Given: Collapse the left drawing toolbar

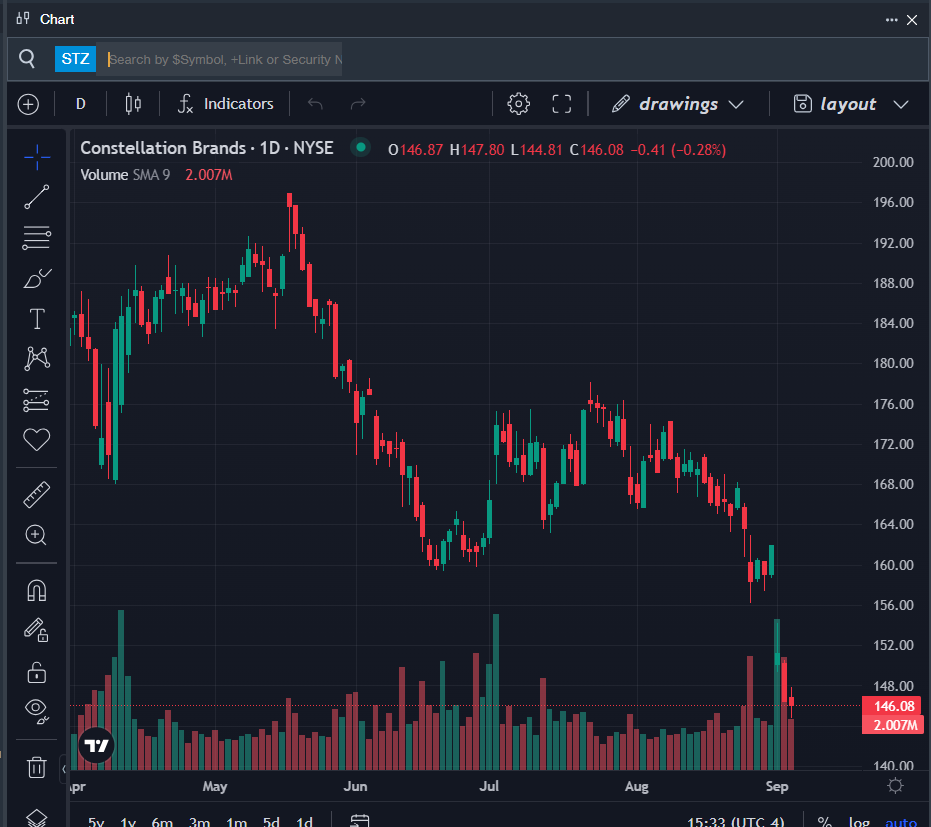Looking at the screenshot, I should pyautogui.click(x=64, y=769).
